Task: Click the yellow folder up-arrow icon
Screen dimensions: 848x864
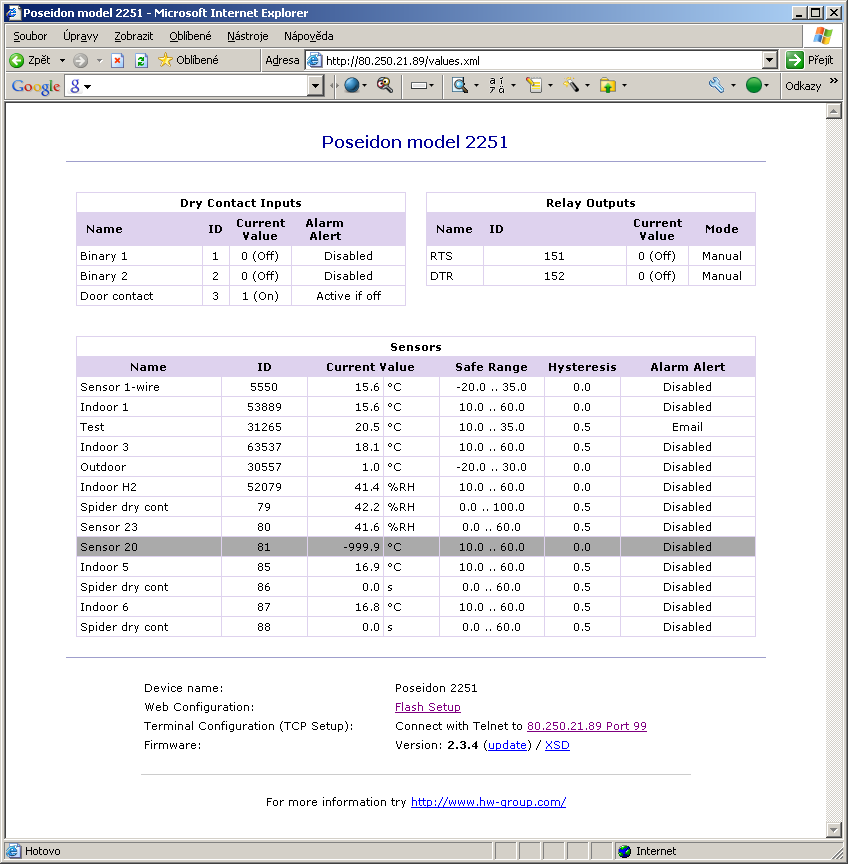Action: coord(608,85)
